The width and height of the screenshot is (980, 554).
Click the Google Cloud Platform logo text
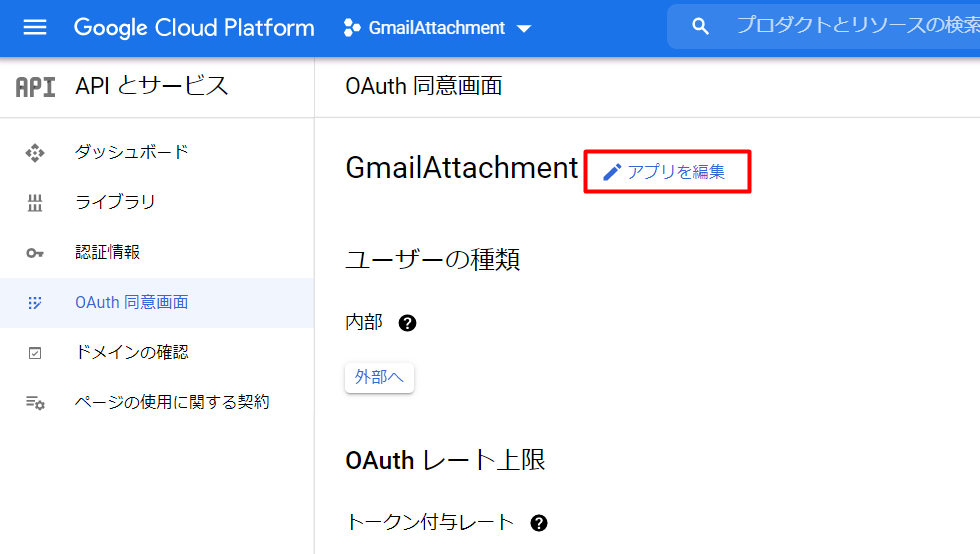(194, 28)
